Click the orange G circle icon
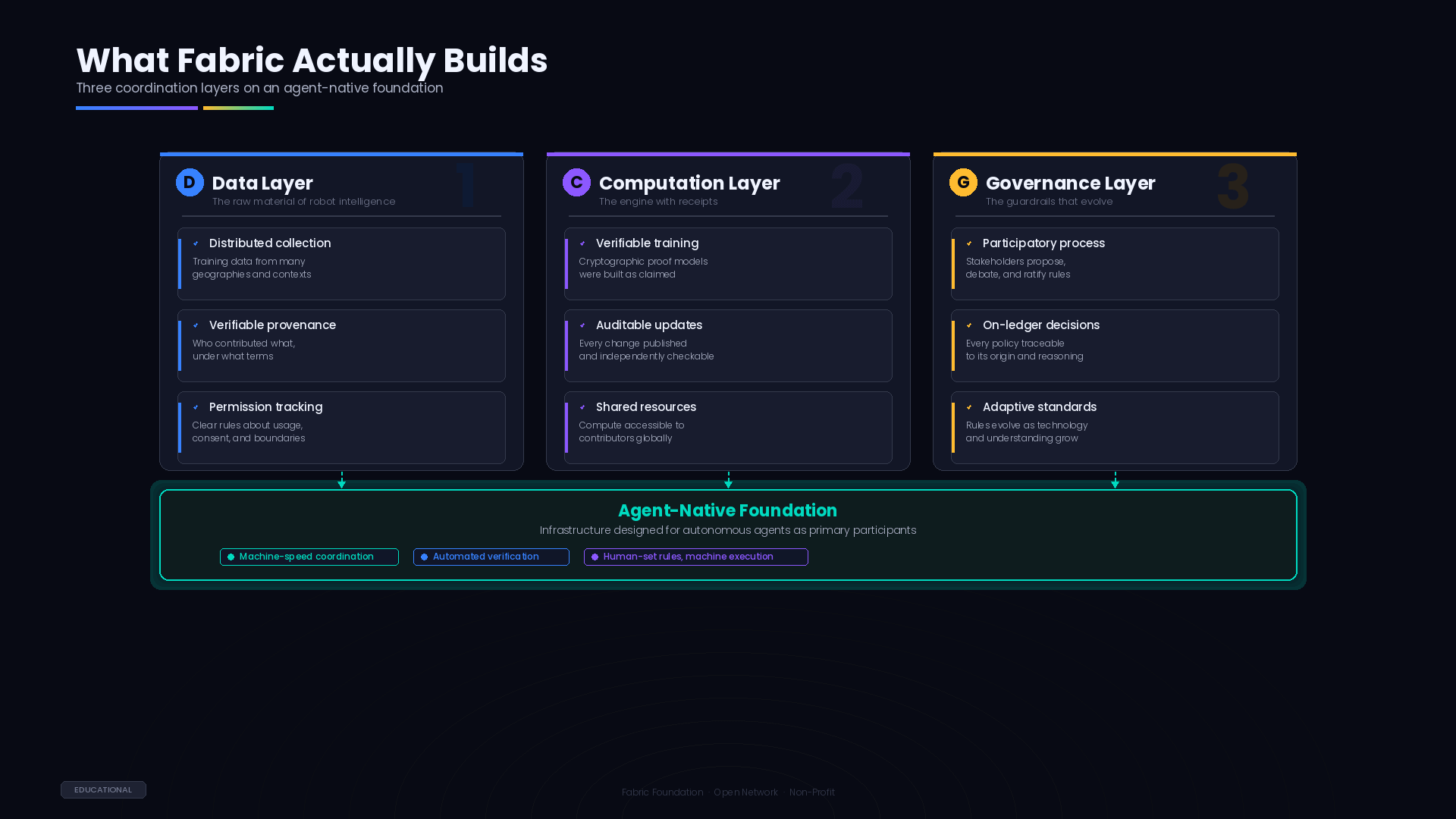Image resolution: width=1456 pixels, height=819 pixels. point(963,183)
